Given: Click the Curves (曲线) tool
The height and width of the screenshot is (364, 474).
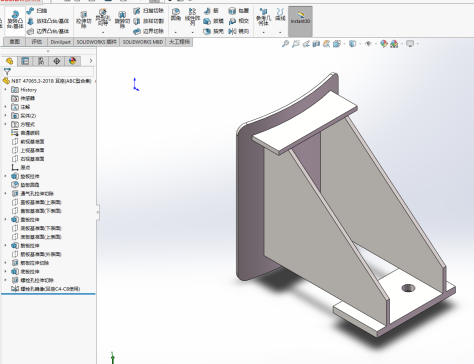Looking at the screenshot, I should (280, 15).
